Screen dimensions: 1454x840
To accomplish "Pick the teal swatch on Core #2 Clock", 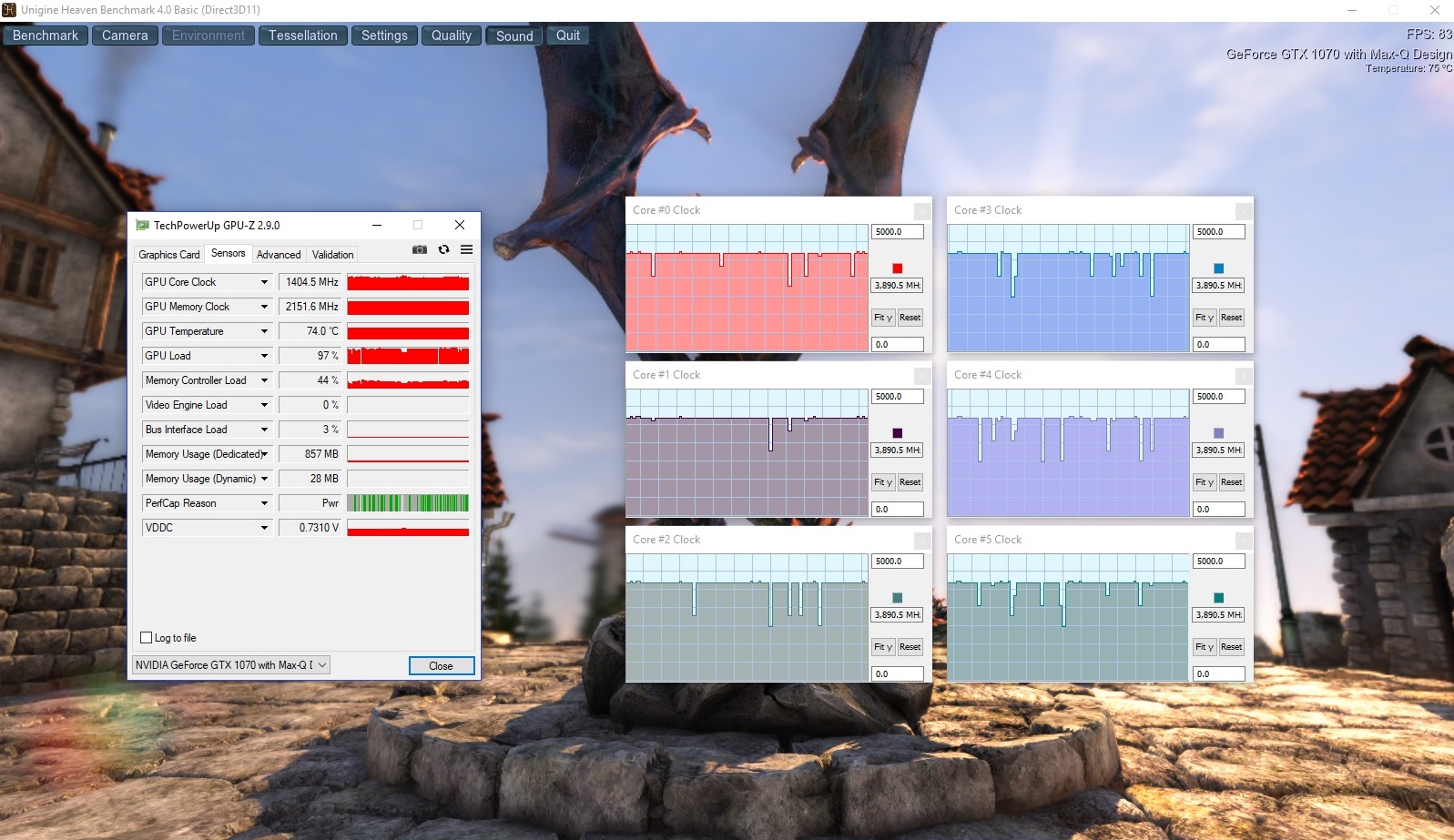I will [x=898, y=598].
